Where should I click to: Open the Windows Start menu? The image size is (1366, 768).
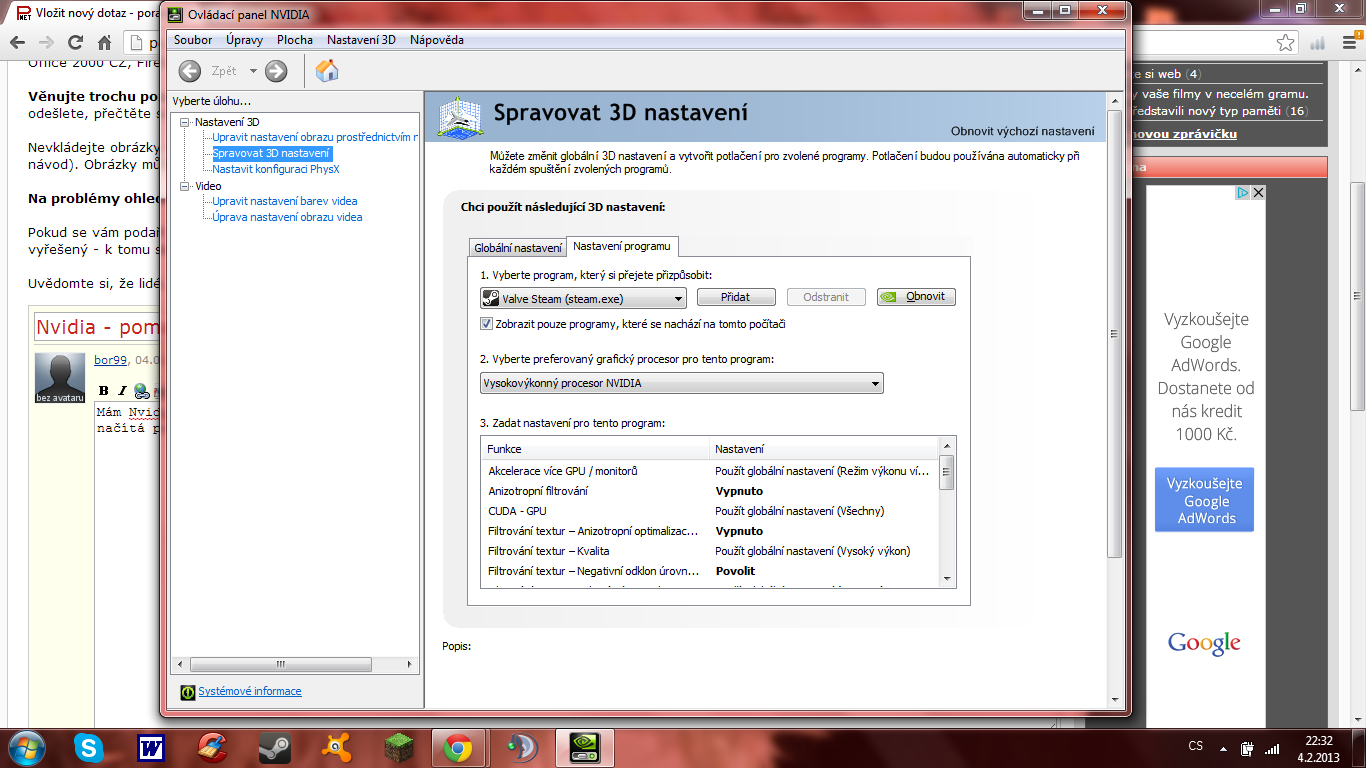tap(25, 748)
